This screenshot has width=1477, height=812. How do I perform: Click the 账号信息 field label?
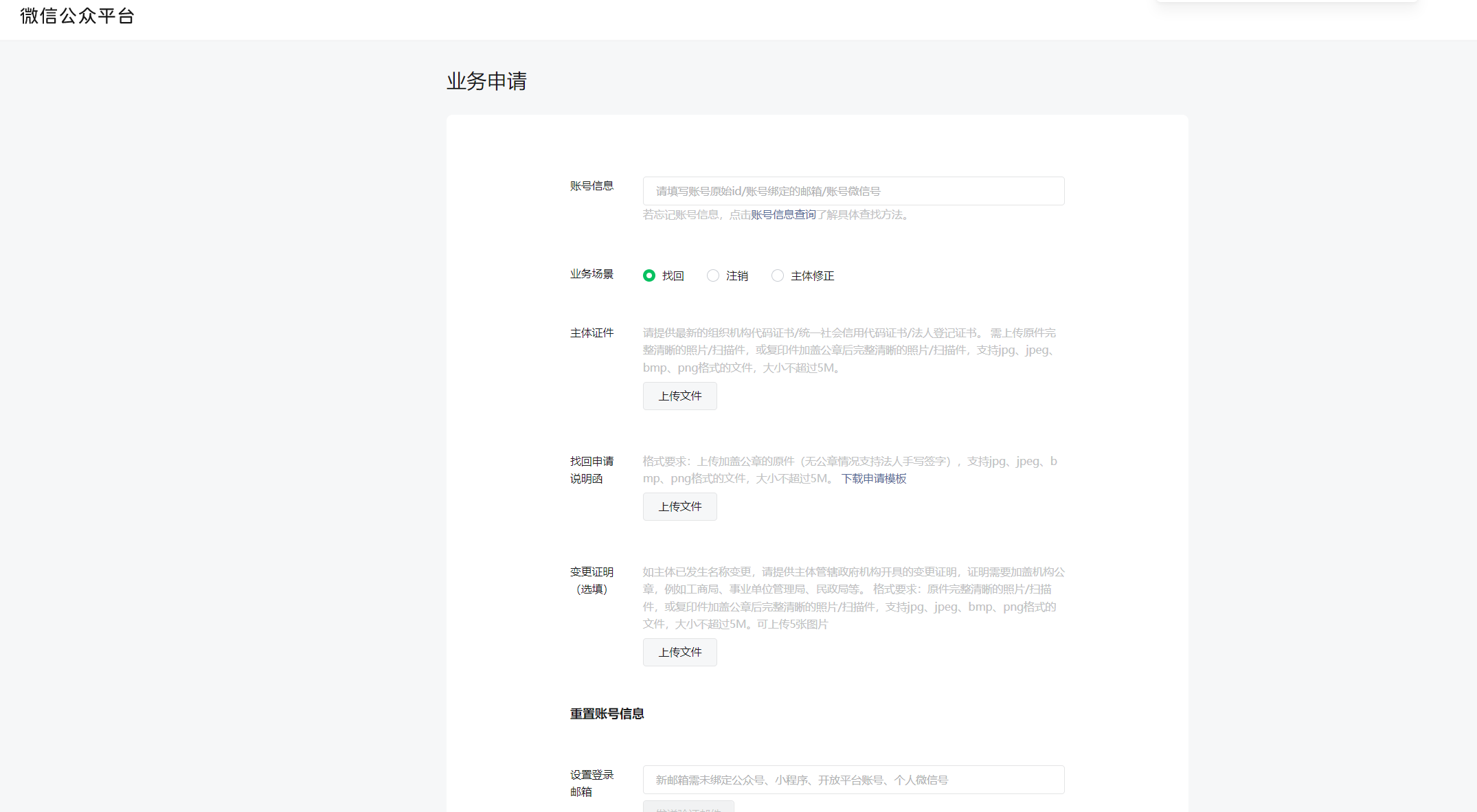[591, 185]
